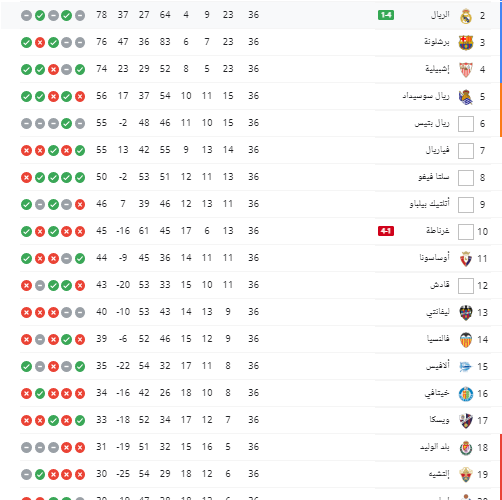Click the فياريال team name

tap(438, 150)
